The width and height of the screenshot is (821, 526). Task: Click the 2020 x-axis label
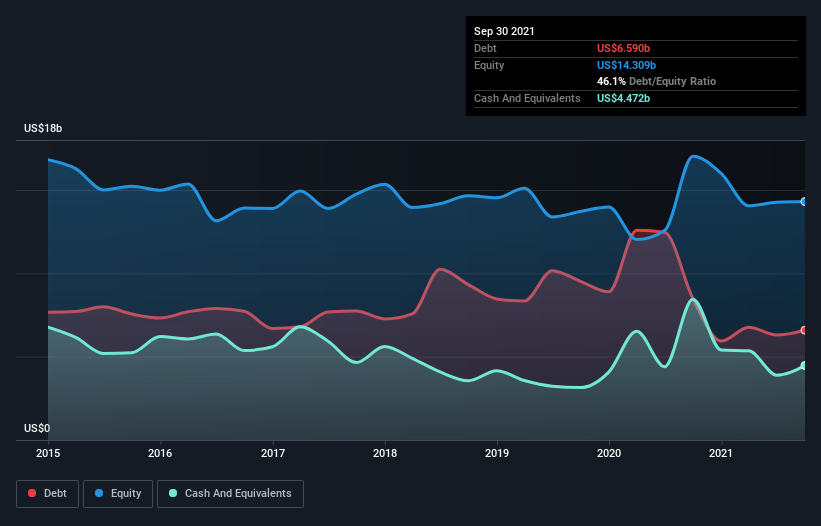609,453
